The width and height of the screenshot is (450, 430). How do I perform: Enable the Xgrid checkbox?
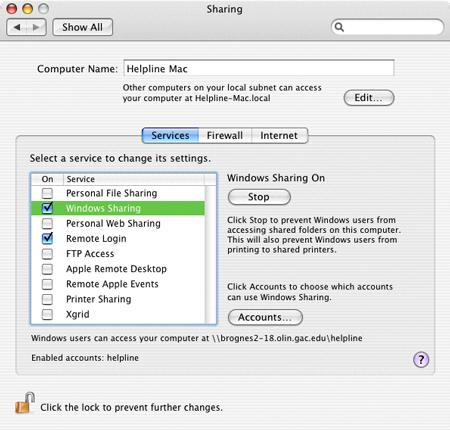pyautogui.click(x=47, y=314)
